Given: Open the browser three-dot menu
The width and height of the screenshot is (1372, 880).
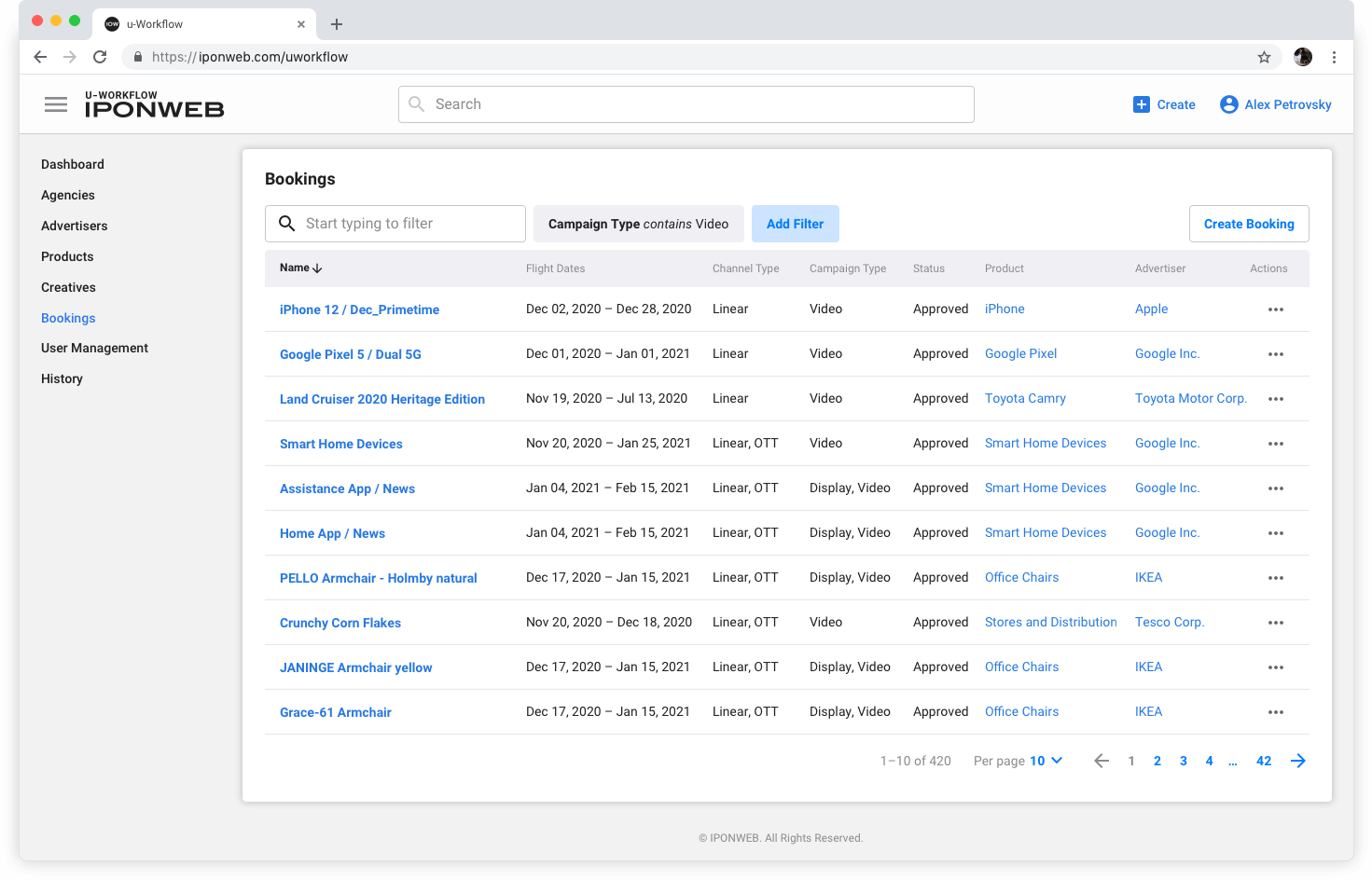Looking at the screenshot, I should (x=1334, y=57).
